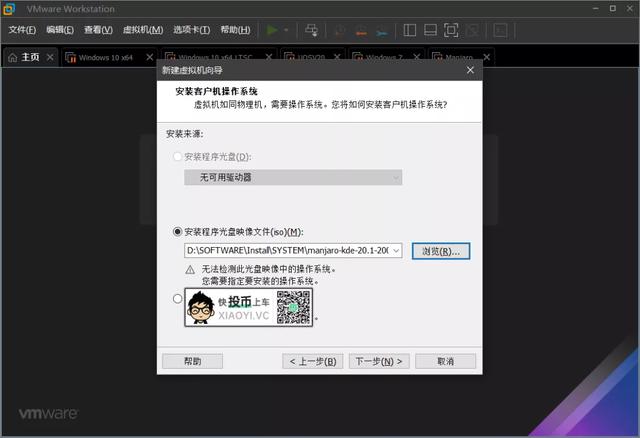Click the take snapshot toolbar icon

click(x=339, y=31)
